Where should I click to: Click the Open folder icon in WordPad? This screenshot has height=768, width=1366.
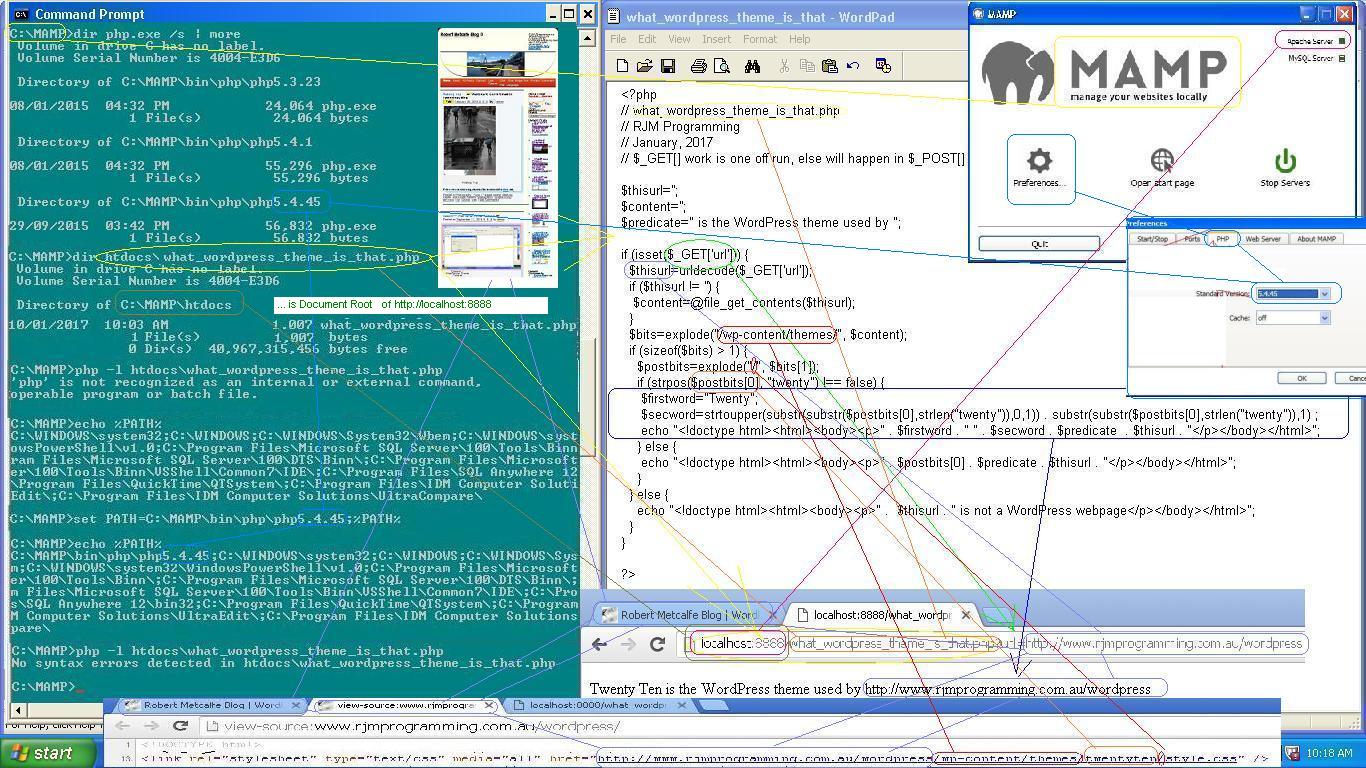pyautogui.click(x=645, y=66)
